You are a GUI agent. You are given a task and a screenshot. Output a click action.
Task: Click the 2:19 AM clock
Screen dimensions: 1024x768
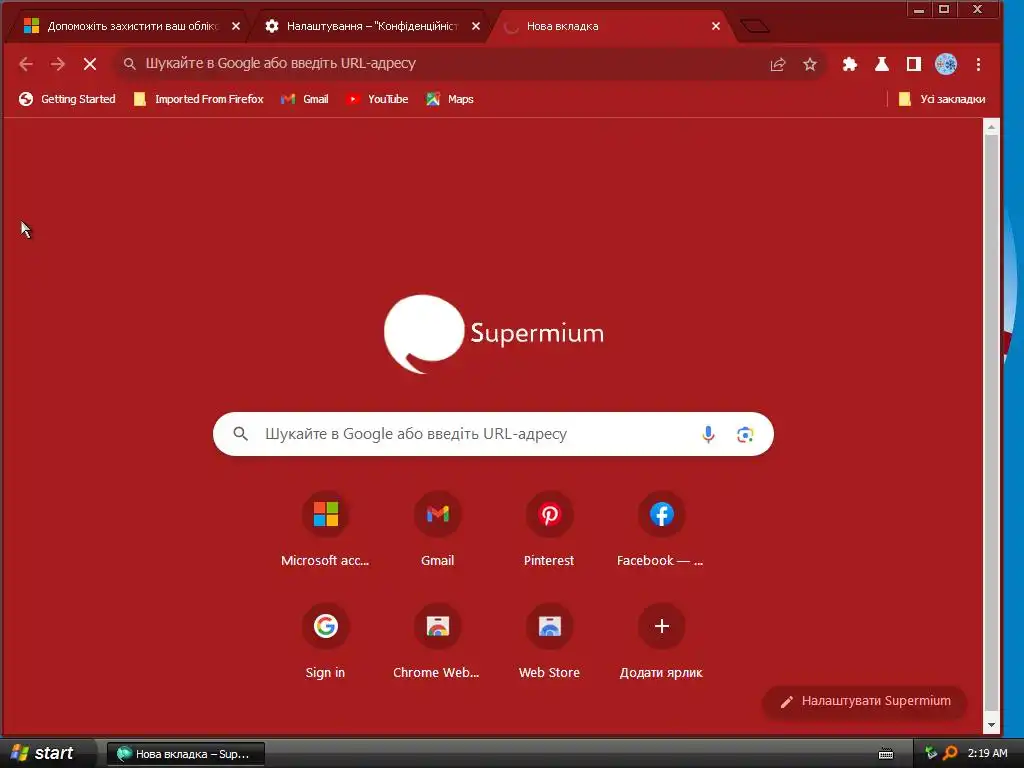coord(987,753)
